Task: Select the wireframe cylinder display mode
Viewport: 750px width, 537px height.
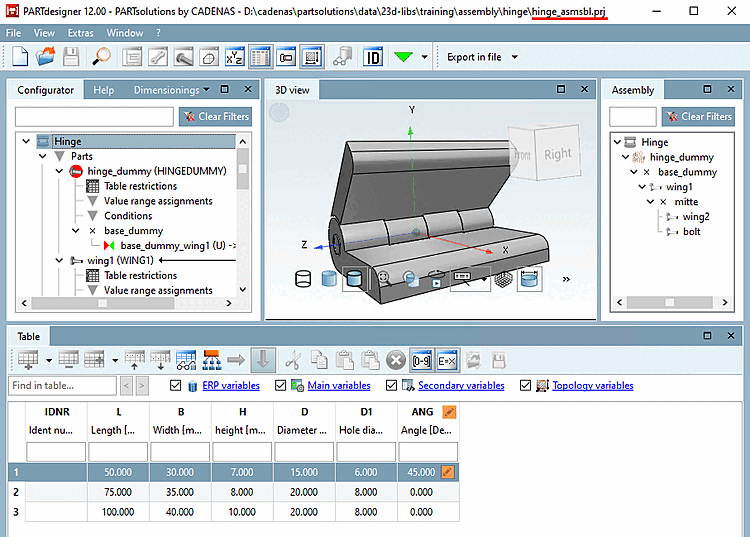Action: tap(303, 279)
